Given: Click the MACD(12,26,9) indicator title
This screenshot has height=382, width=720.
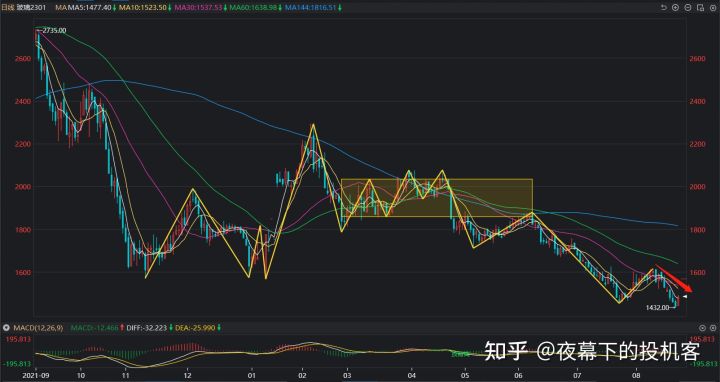Looking at the screenshot, I should click(38, 328).
